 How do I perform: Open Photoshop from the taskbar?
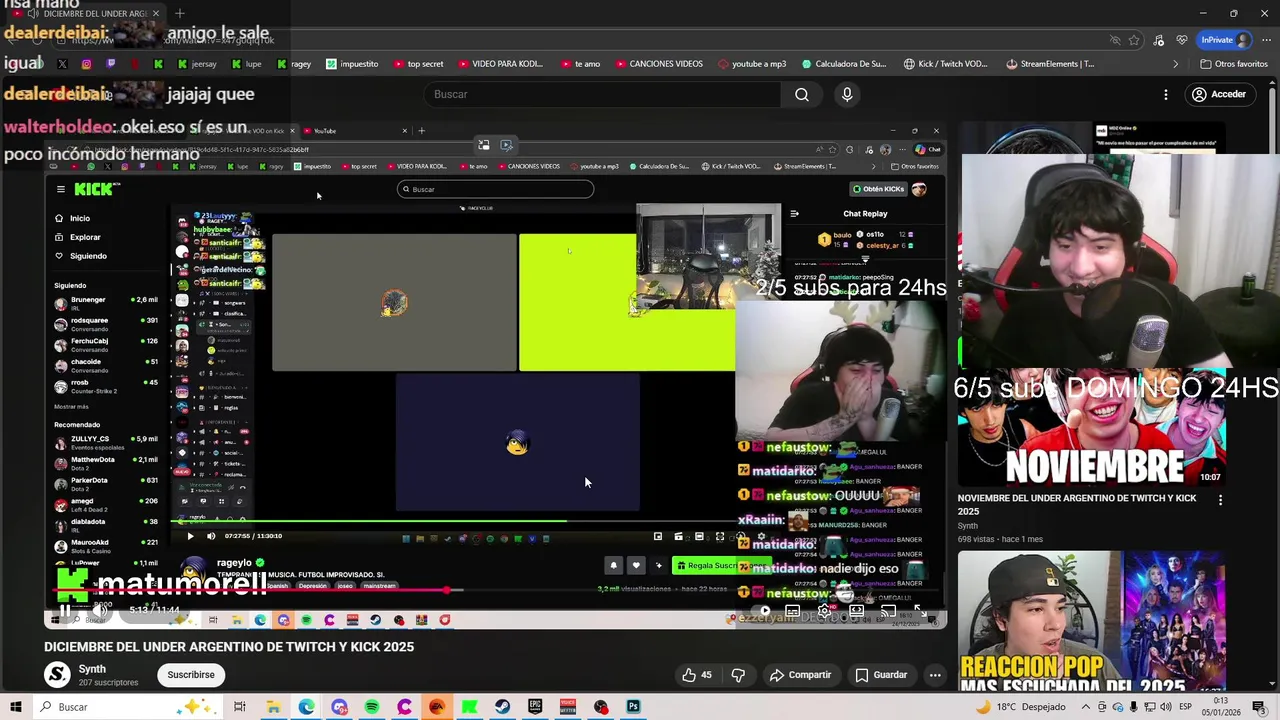click(633, 707)
